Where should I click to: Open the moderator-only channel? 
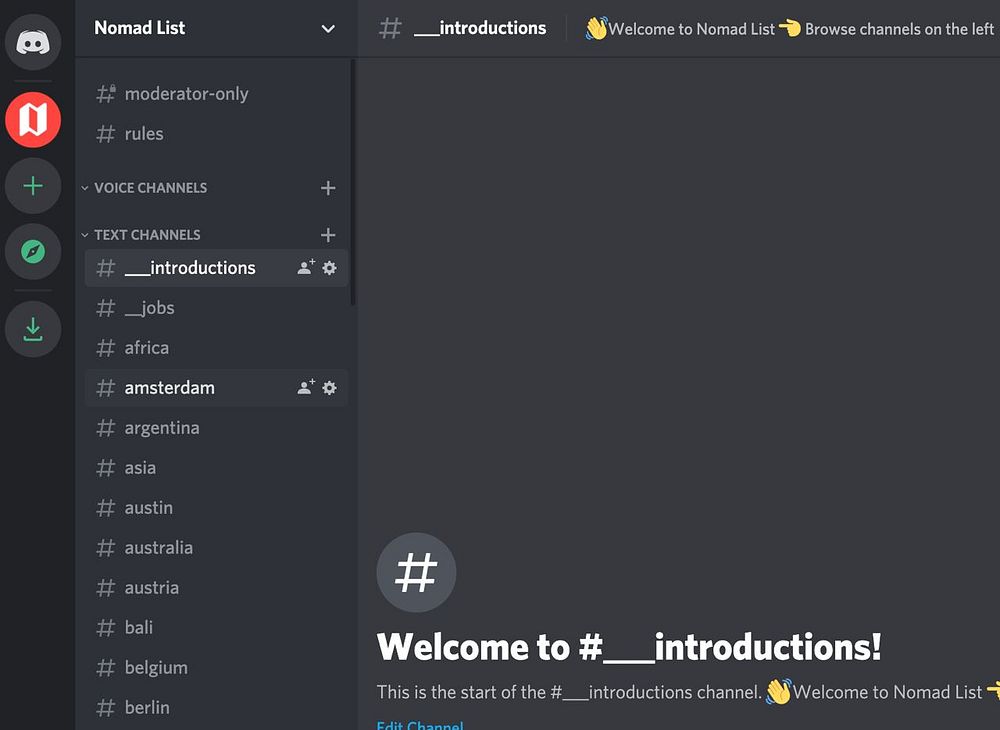pos(216,94)
